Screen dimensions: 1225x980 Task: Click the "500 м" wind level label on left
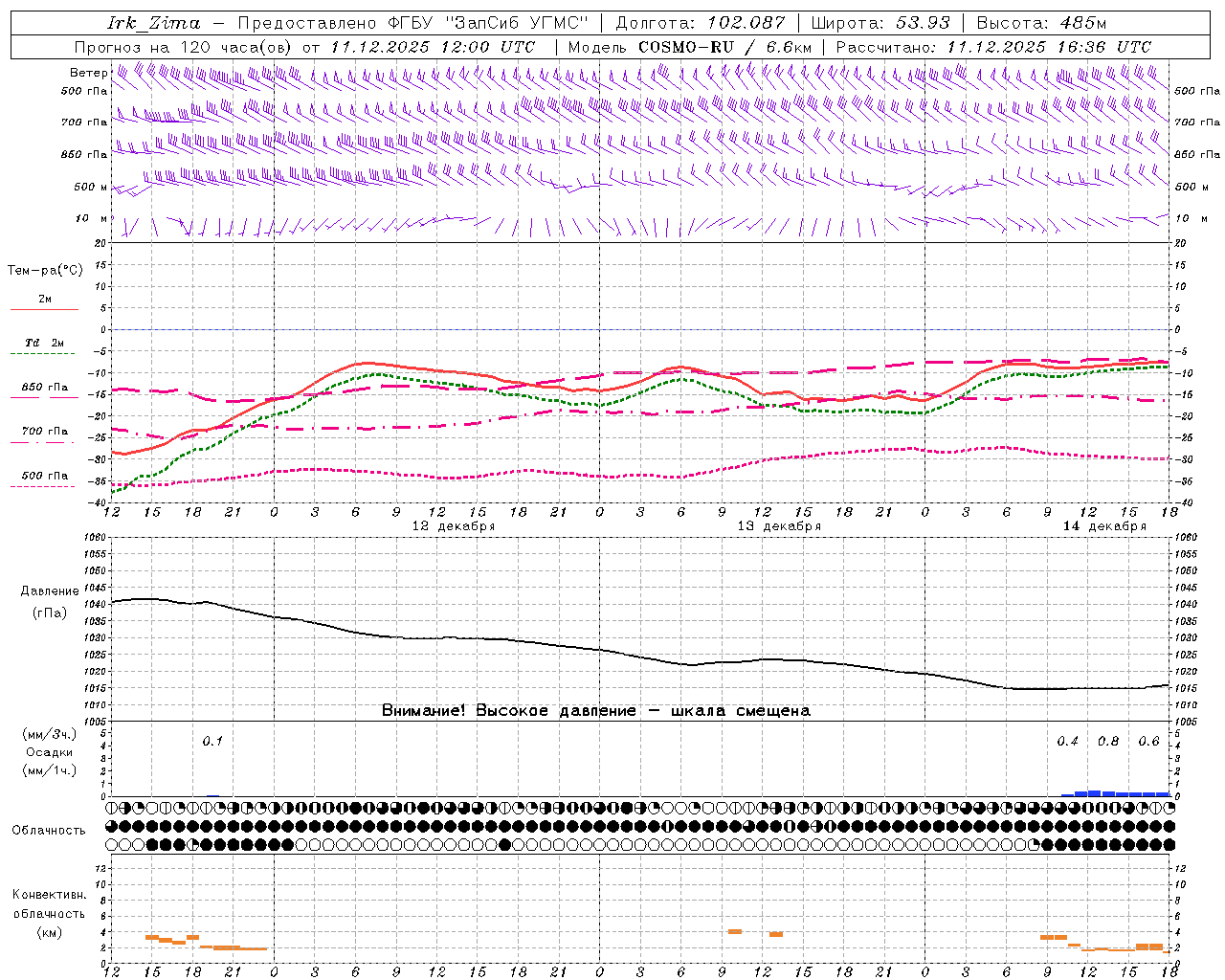point(91,187)
